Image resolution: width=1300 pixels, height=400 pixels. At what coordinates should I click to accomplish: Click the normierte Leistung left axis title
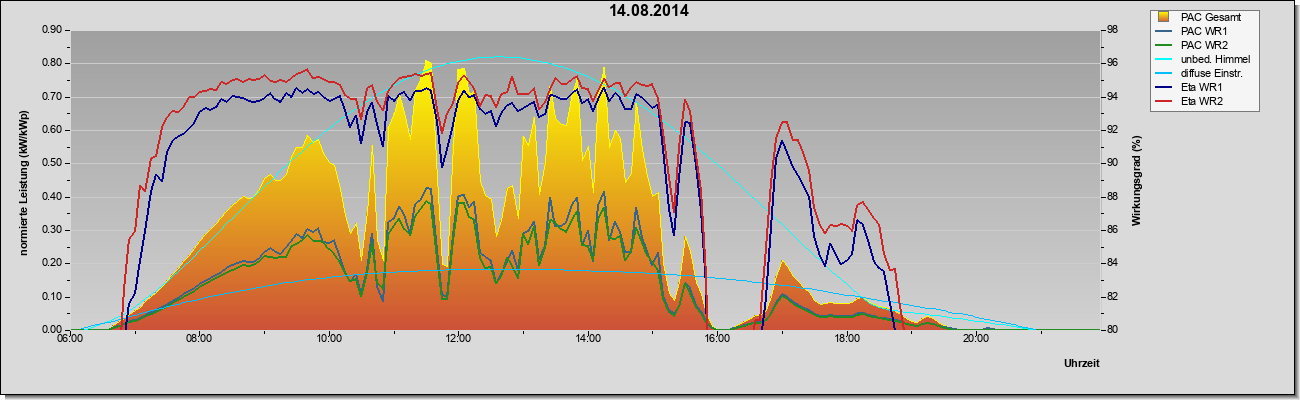point(22,180)
